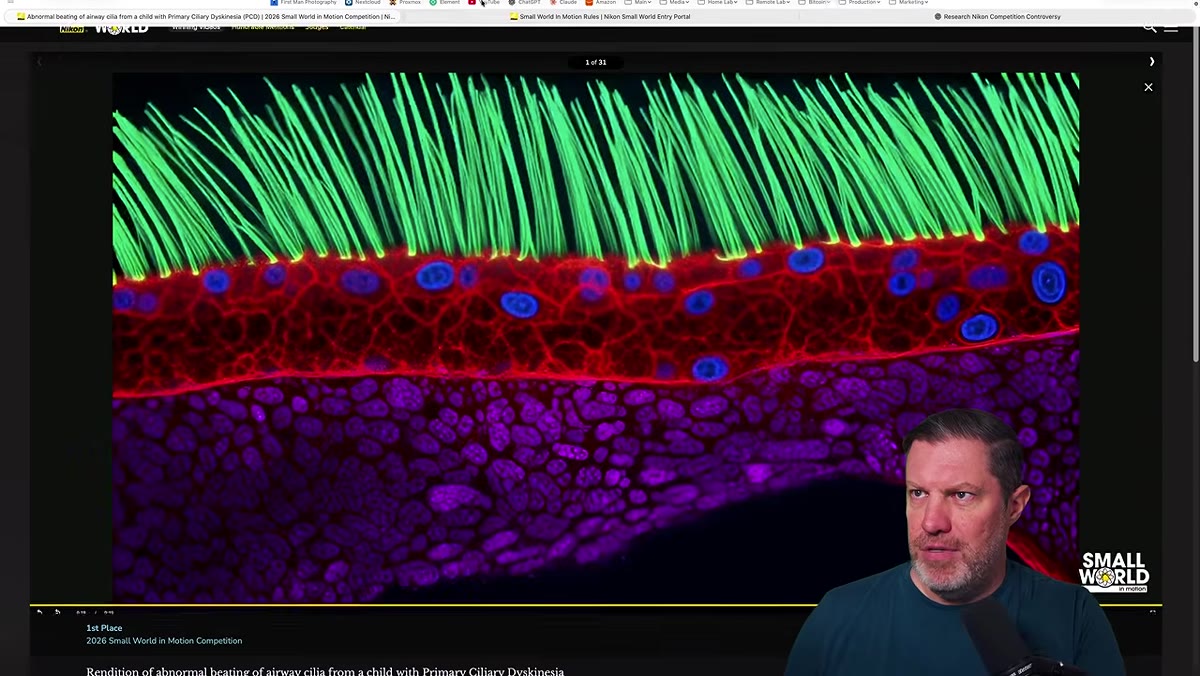Switch to Research Nikon Competition Controversy tab
Image resolution: width=1200 pixels, height=676 pixels.
(997, 16)
